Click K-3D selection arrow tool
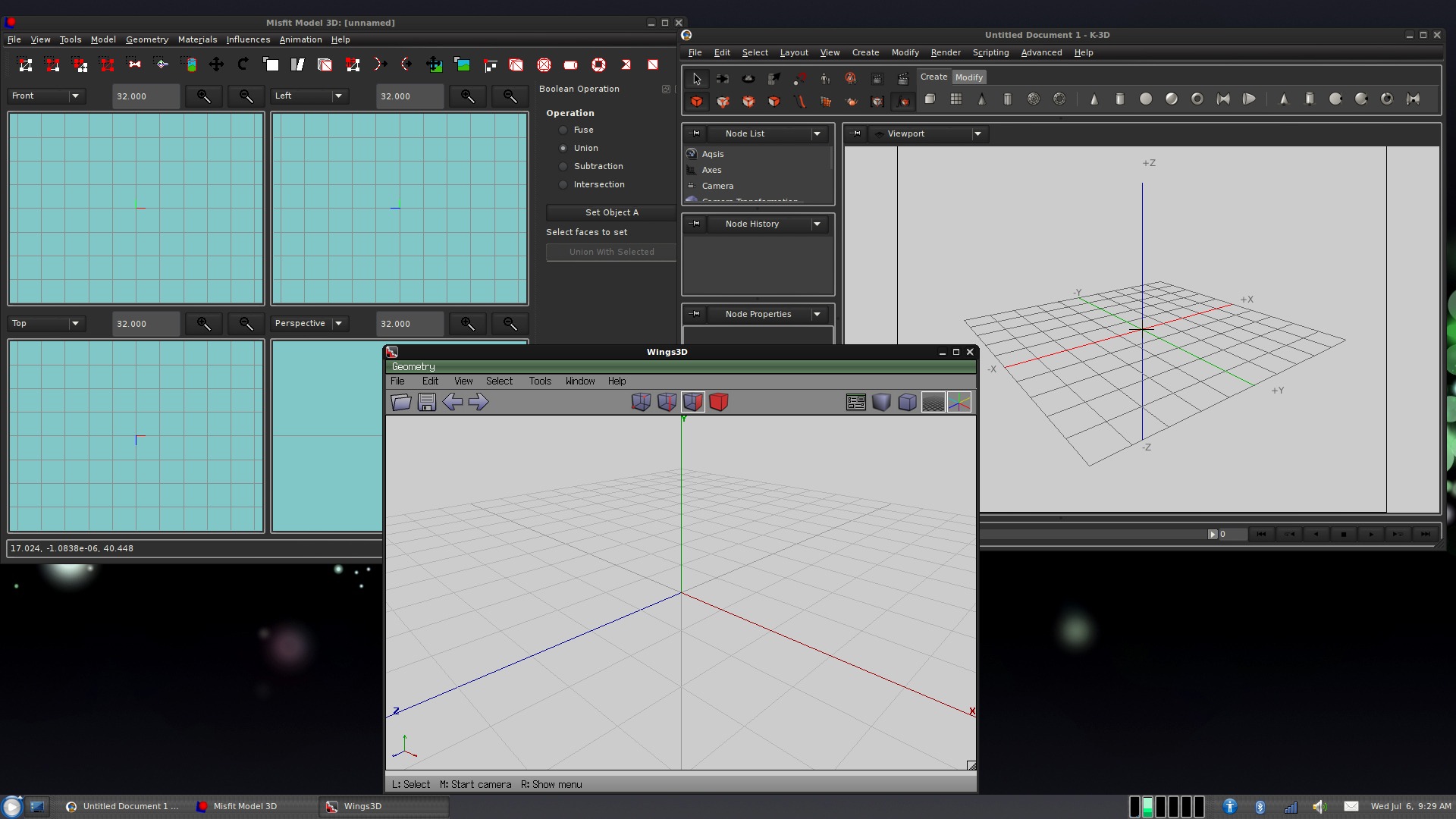 pyautogui.click(x=697, y=79)
